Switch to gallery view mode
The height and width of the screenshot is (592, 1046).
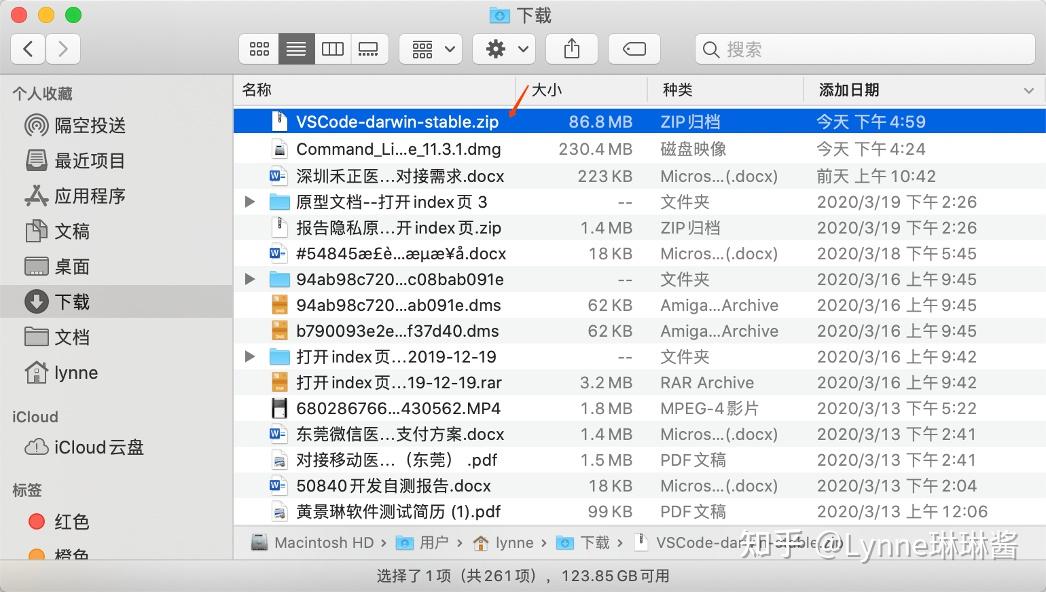point(368,48)
